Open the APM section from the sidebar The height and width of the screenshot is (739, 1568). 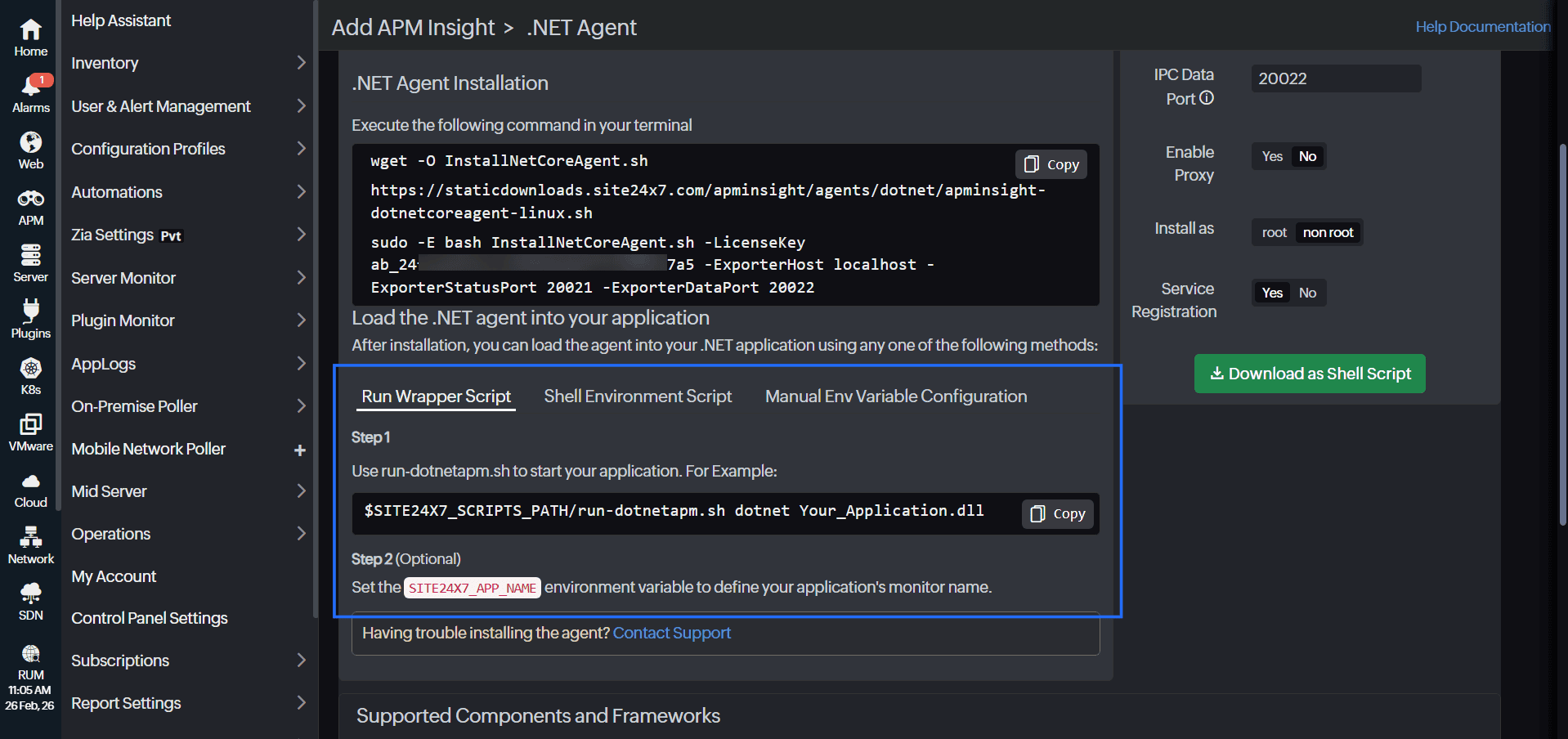(x=30, y=205)
